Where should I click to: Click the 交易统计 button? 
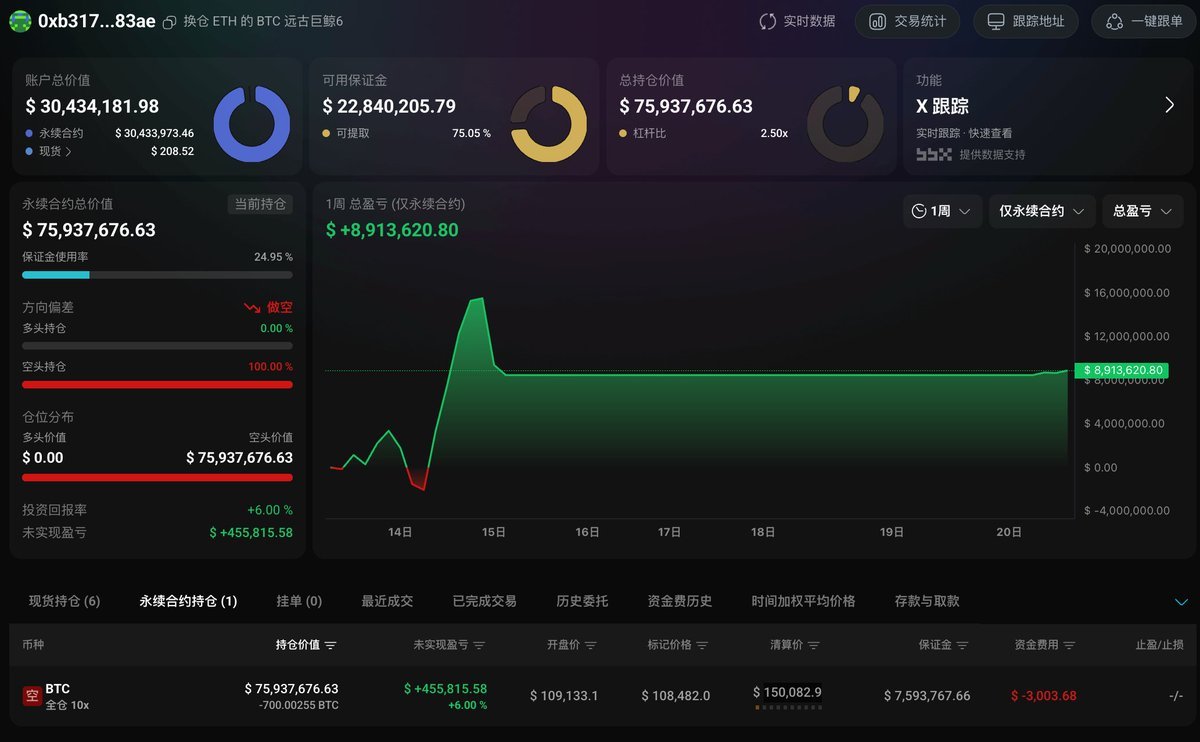point(907,21)
